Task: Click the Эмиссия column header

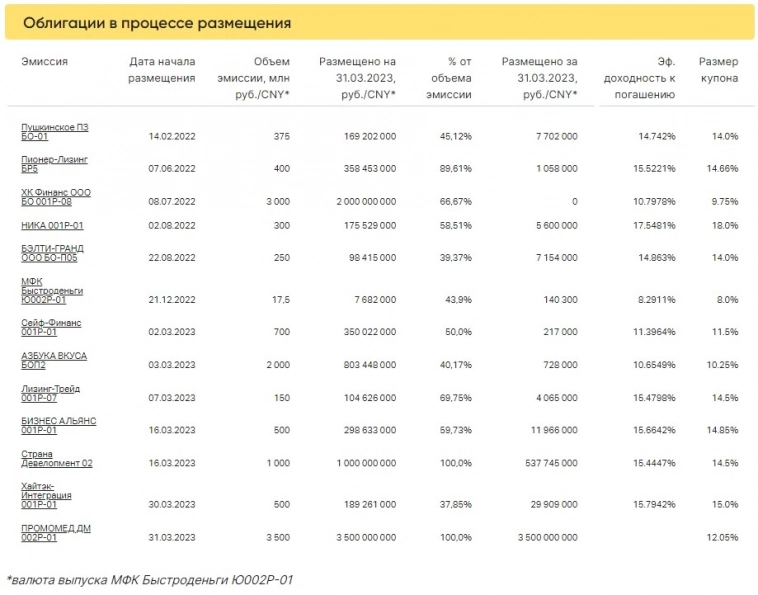Action: tap(44, 61)
